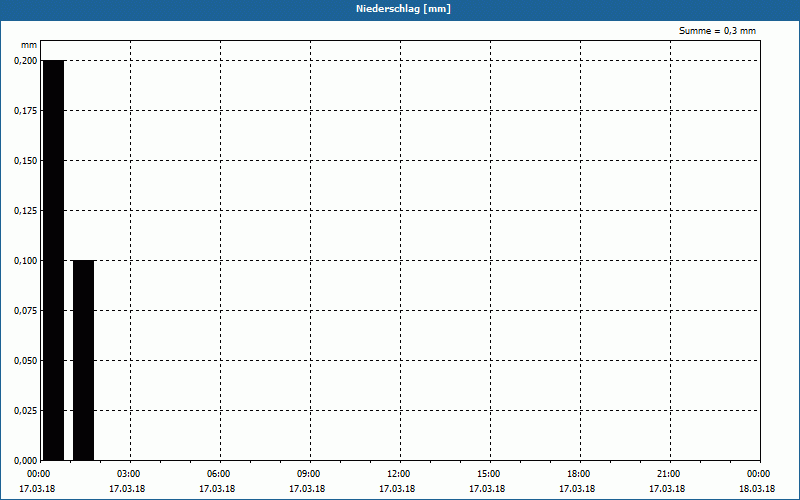Select the shorter 0,100 mm precipitation bar

[84, 360]
